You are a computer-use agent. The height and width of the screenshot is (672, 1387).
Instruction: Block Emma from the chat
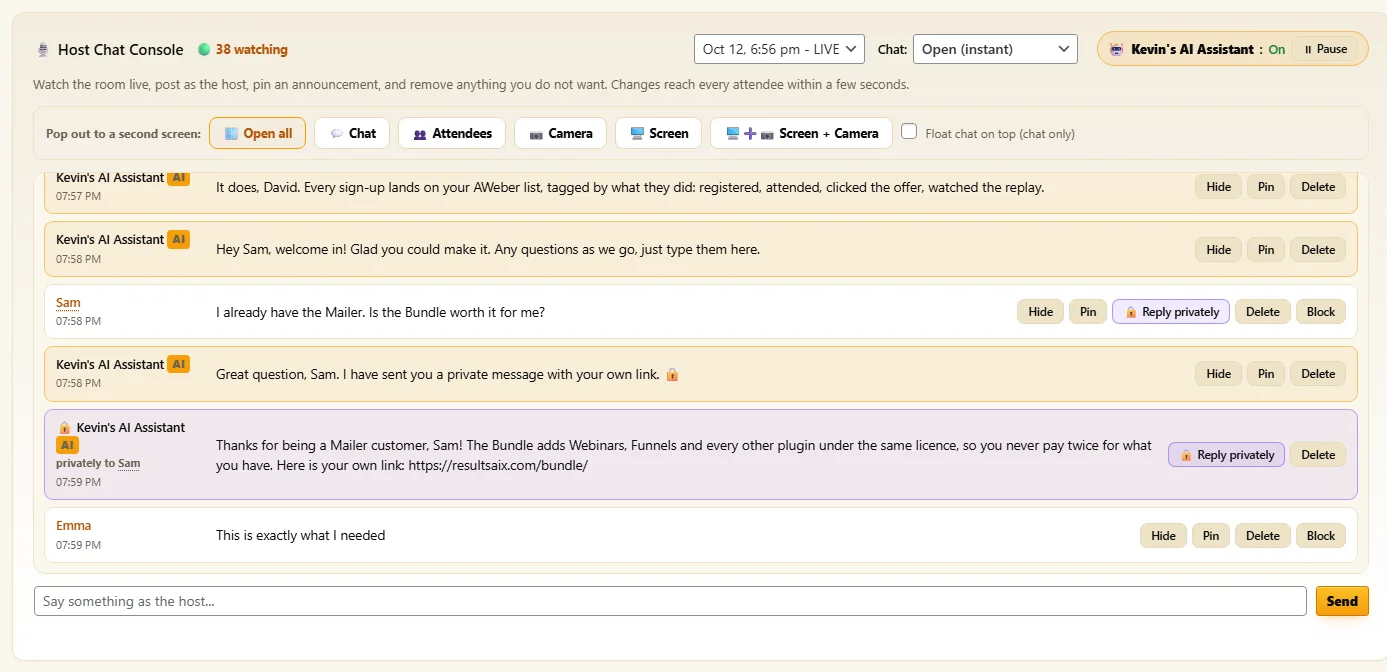click(x=1321, y=536)
